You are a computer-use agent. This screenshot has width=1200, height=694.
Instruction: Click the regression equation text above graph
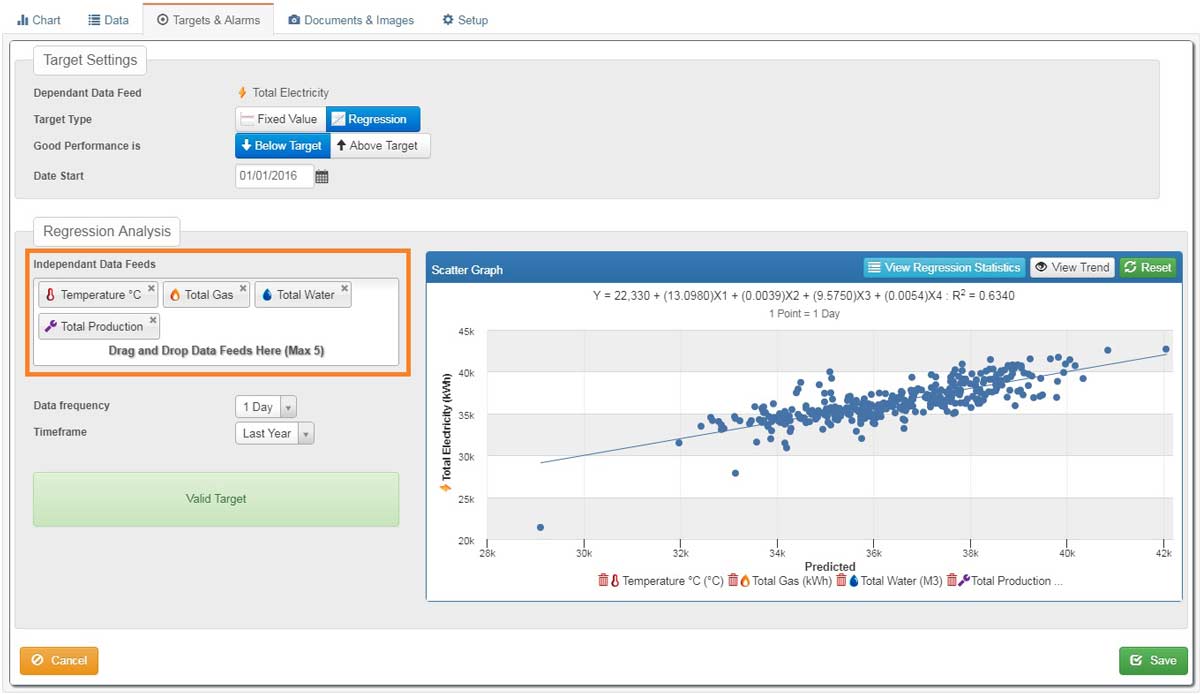804,296
